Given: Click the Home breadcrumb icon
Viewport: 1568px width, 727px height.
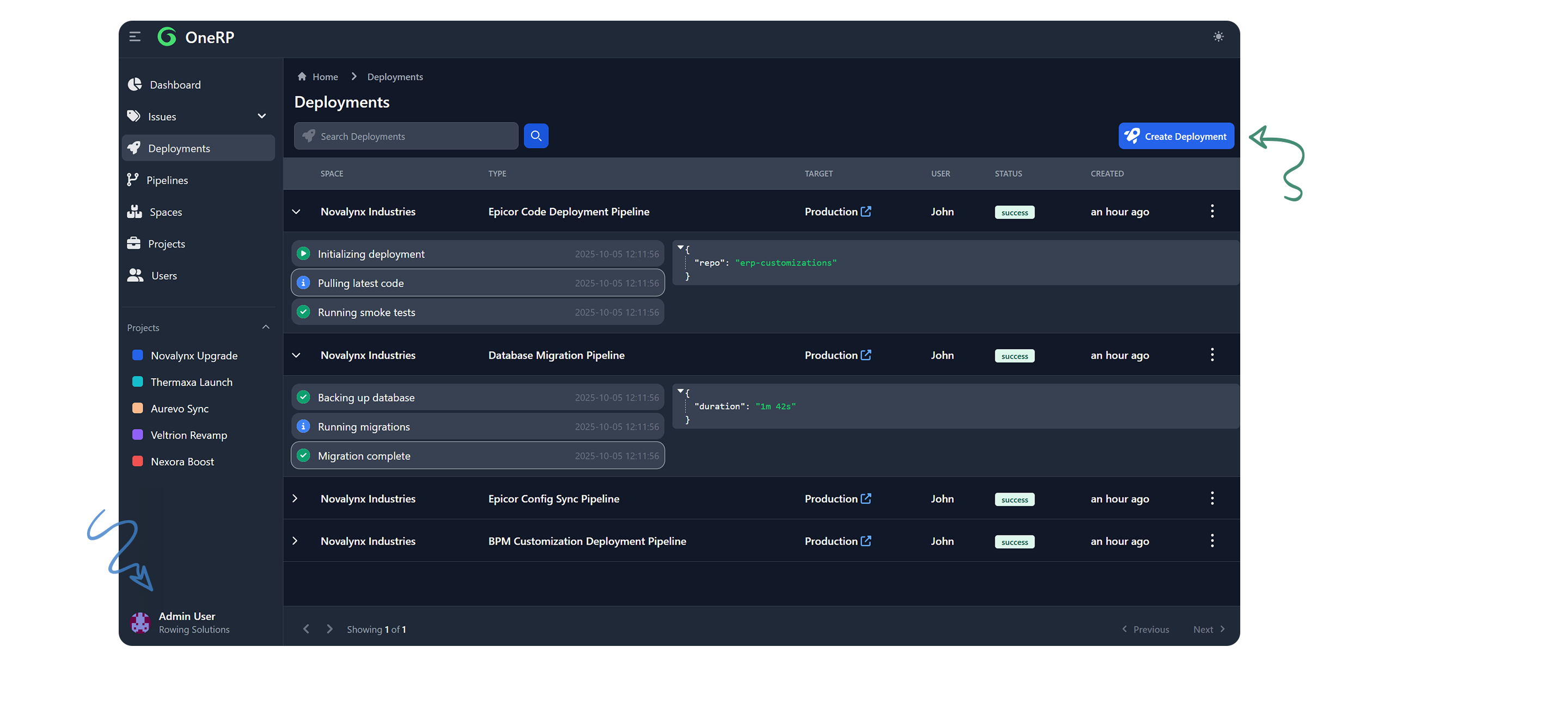Looking at the screenshot, I should click(x=302, y=77).
